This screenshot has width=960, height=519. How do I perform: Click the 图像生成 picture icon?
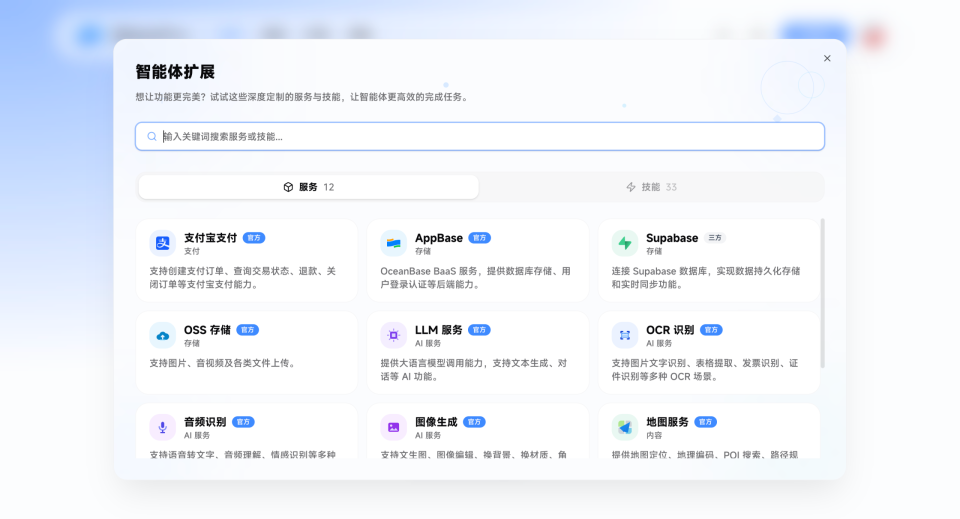pyautogui.click(x=393, y=427)
